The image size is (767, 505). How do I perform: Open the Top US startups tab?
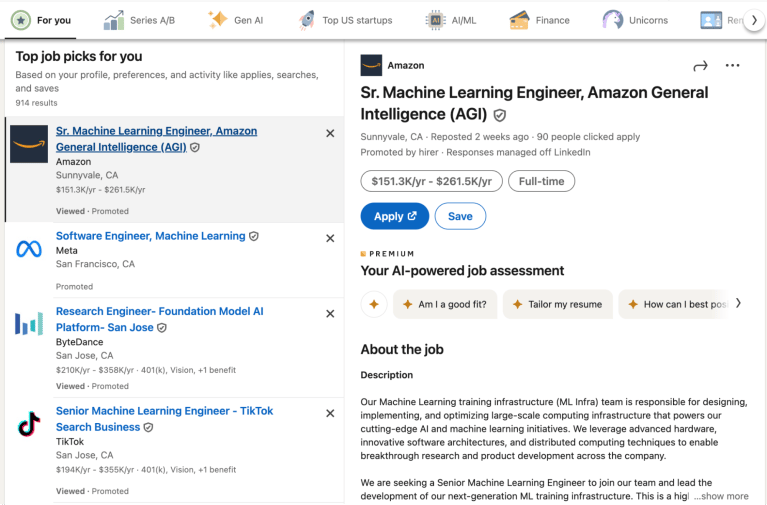pyautogui.click(x=345, y=20)
